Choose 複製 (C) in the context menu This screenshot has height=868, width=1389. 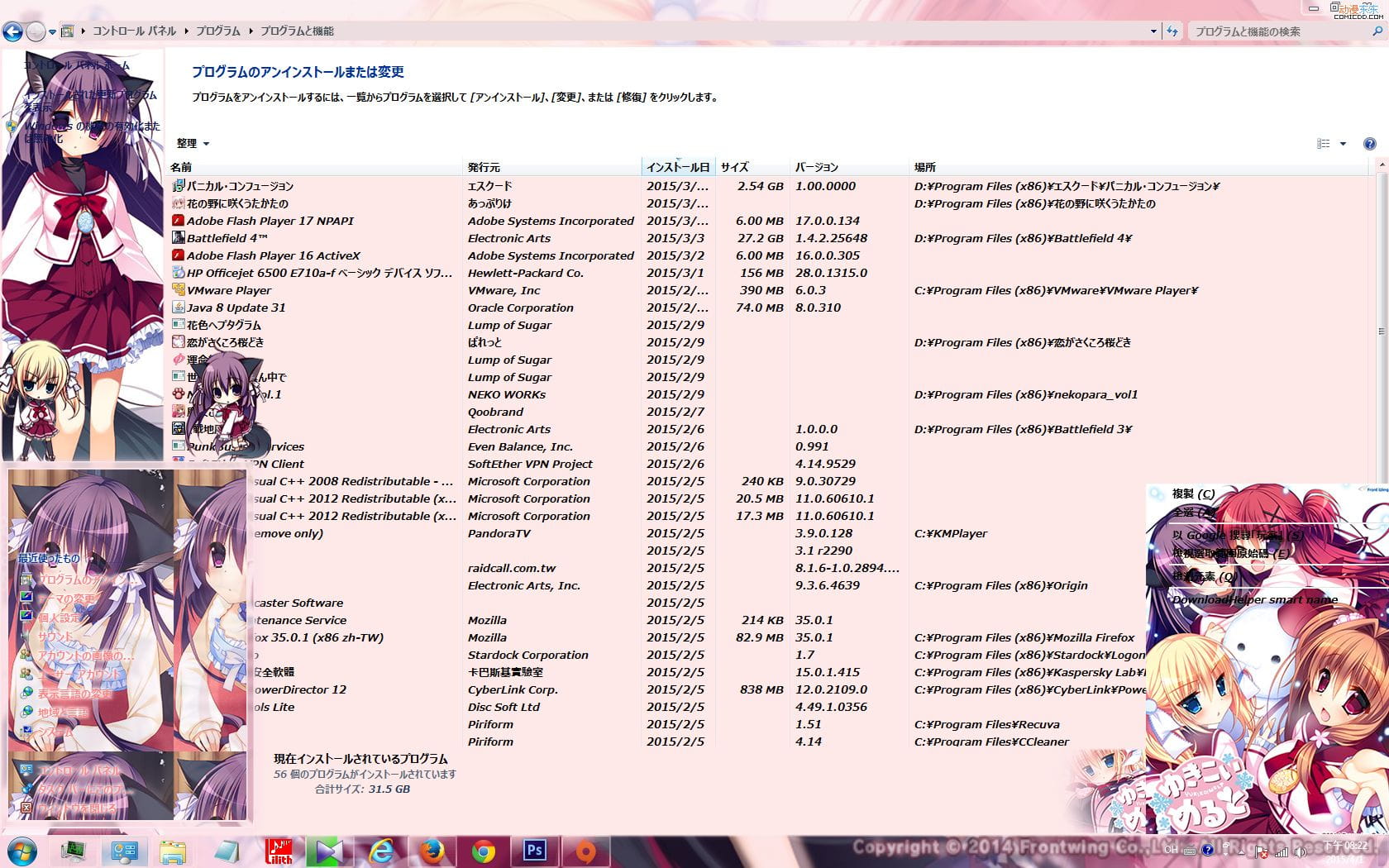click(x=1193, y=494)
